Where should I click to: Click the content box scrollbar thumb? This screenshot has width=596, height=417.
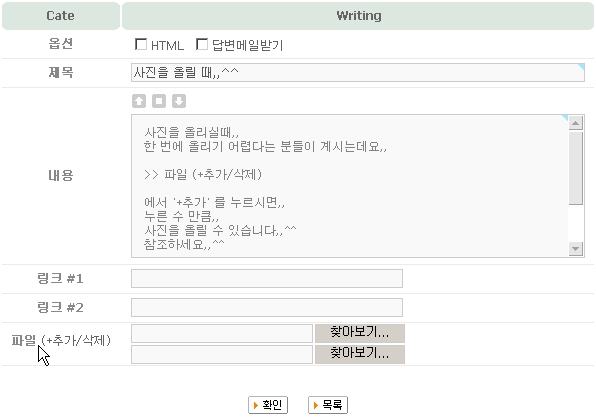coord(576,168)
